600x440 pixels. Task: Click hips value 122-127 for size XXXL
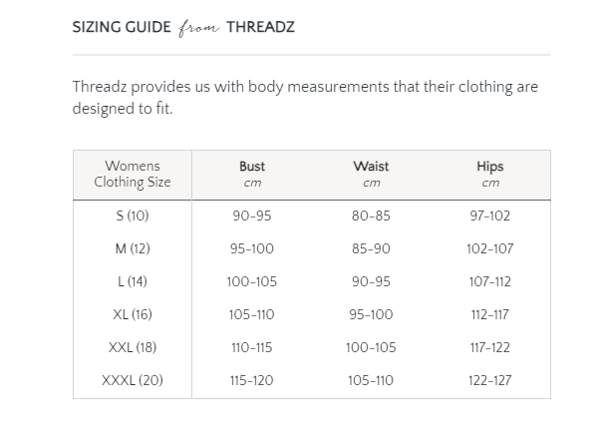point(490,380)
